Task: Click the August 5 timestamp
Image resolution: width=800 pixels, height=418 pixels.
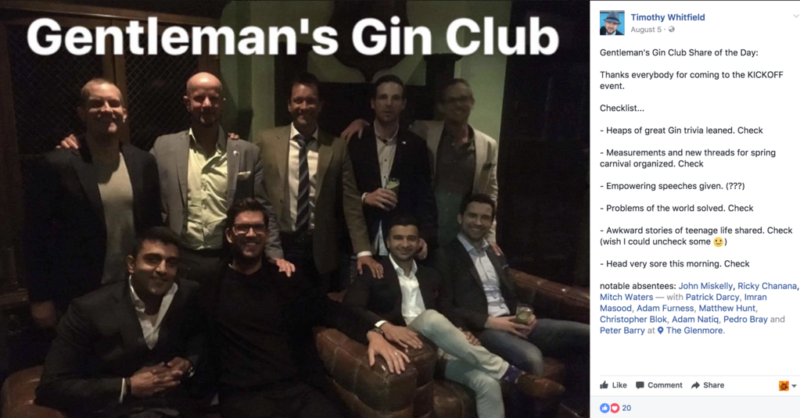Action: [645, 30]
